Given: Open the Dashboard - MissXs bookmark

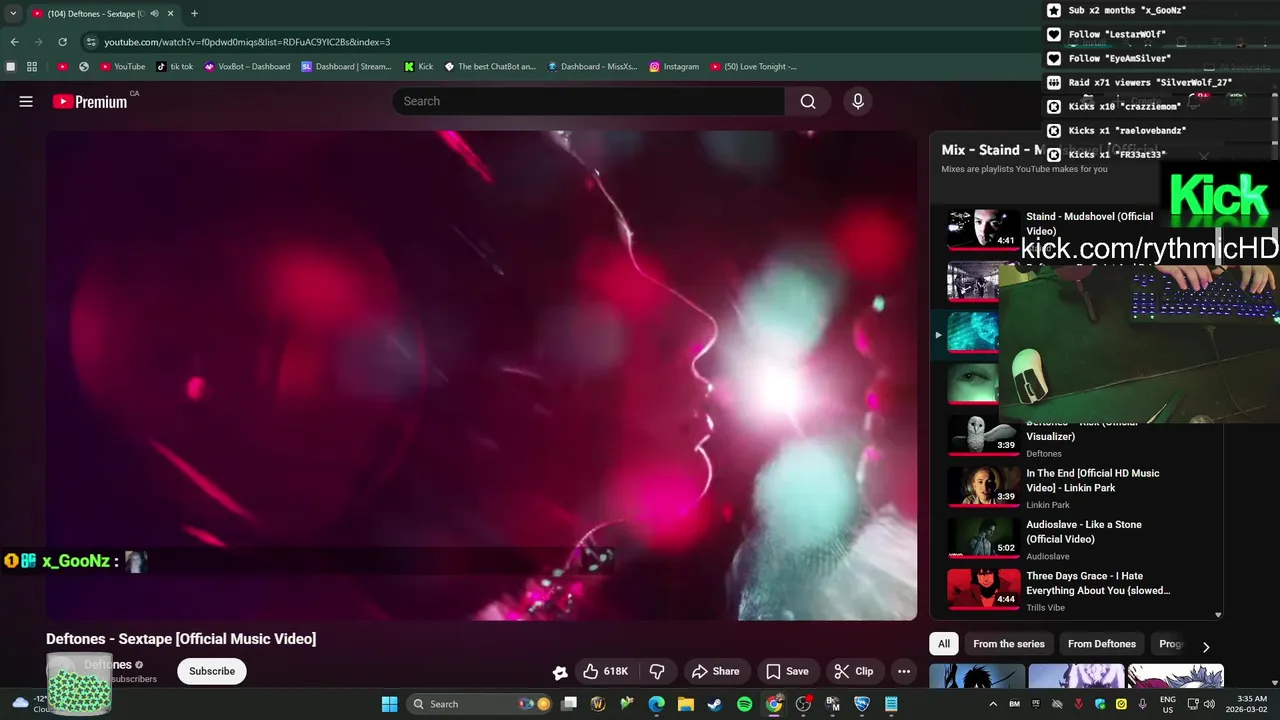Looking at the screenshot, I should pyautogui.click(x=592, y=67).
